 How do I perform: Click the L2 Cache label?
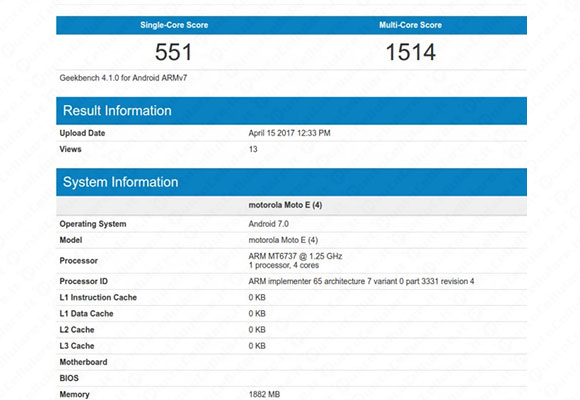[77, 330]
